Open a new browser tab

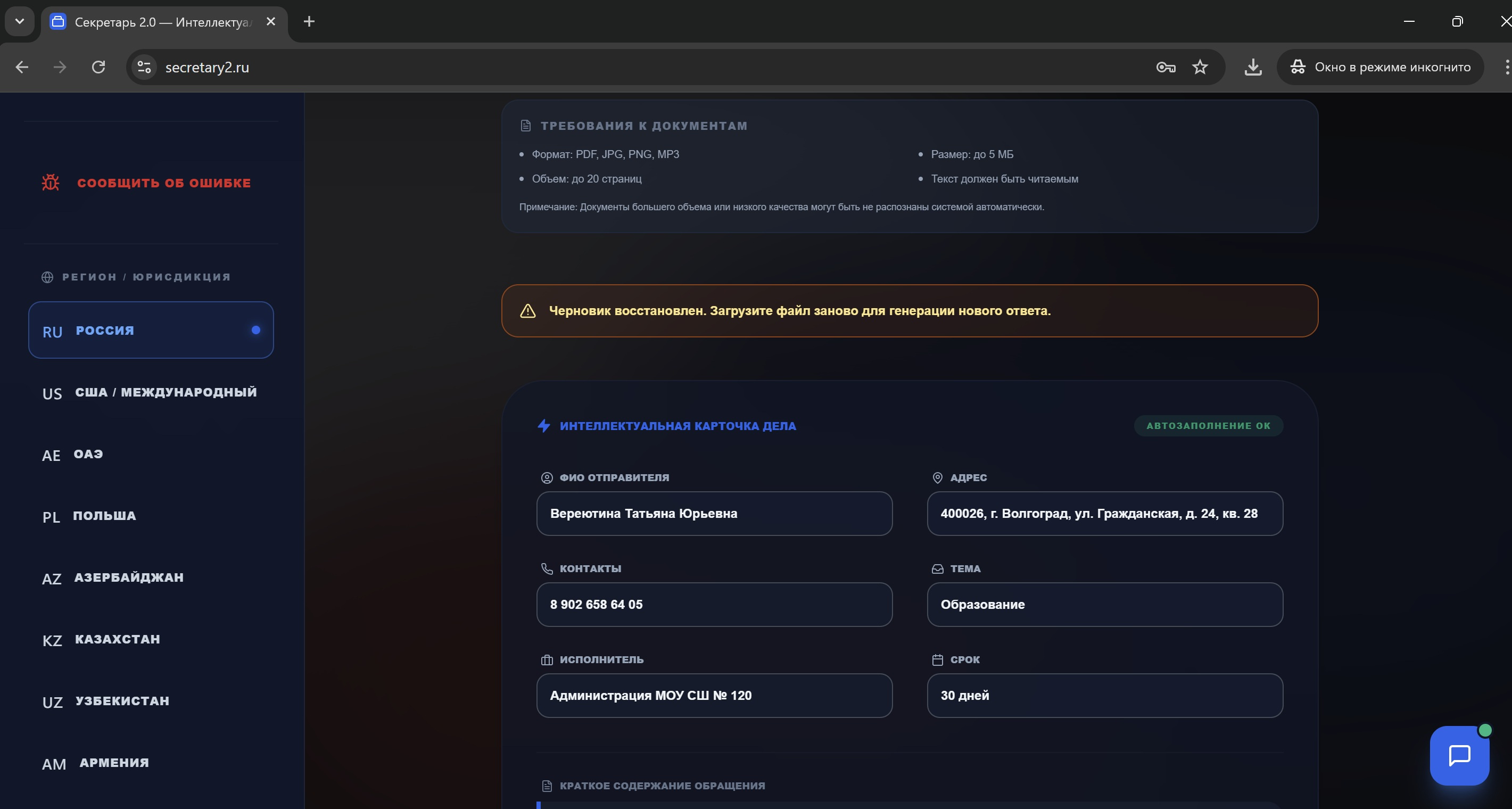pos(309,22)
